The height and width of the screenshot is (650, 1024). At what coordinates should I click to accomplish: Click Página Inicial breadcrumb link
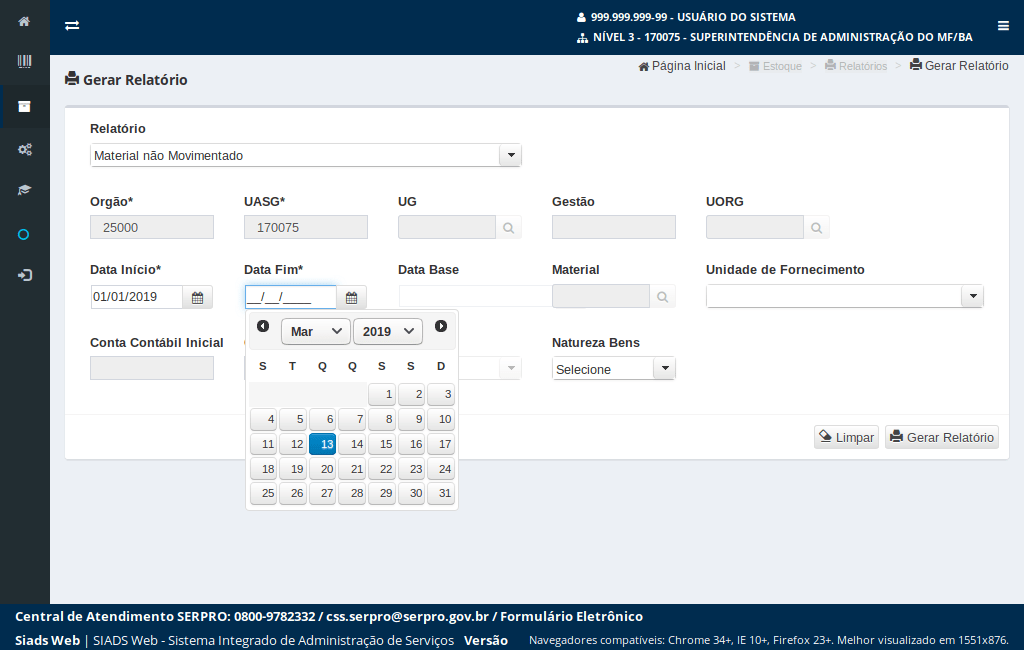pos(682,66)
